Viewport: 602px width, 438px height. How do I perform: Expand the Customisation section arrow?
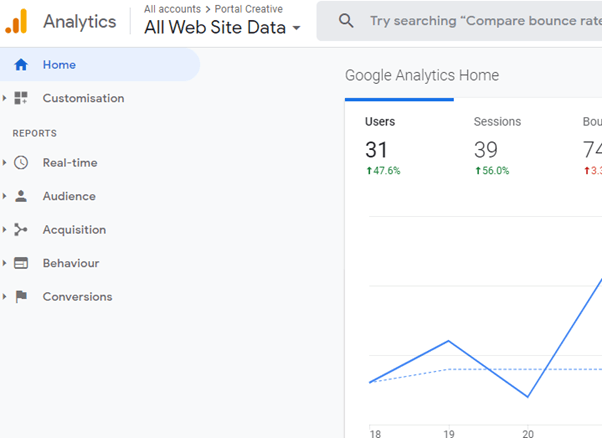[4, 98]
